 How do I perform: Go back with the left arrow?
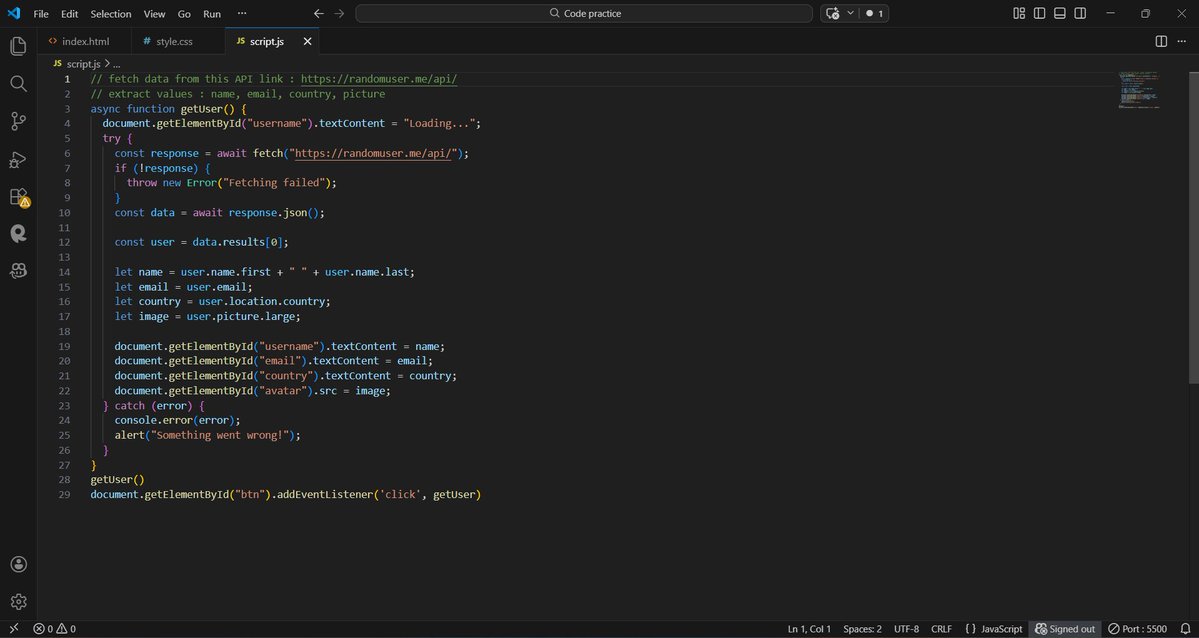pos(319,14)
